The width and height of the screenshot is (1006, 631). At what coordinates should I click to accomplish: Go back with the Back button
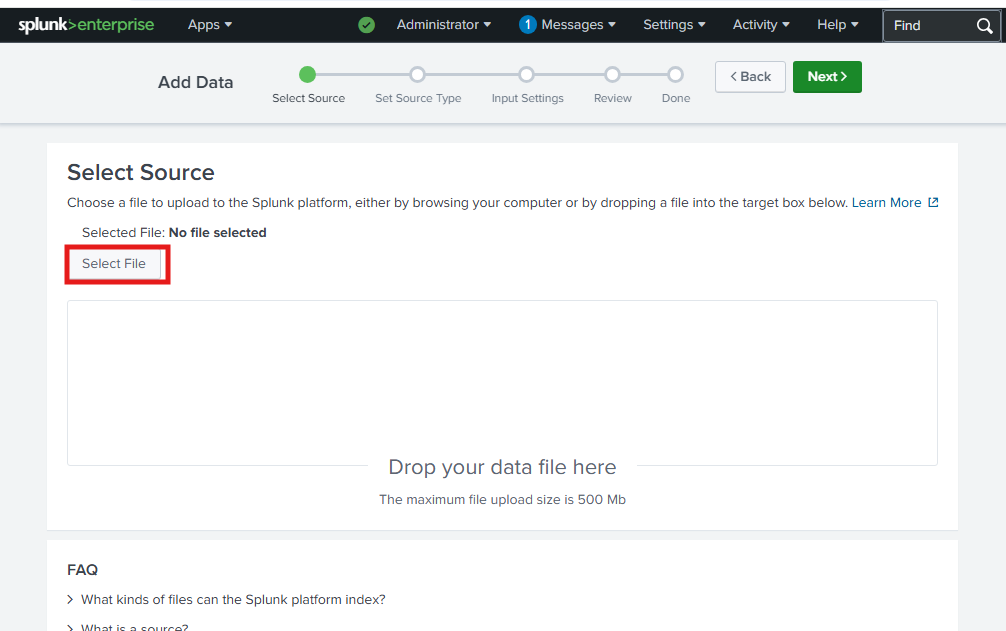coord(750,77)
